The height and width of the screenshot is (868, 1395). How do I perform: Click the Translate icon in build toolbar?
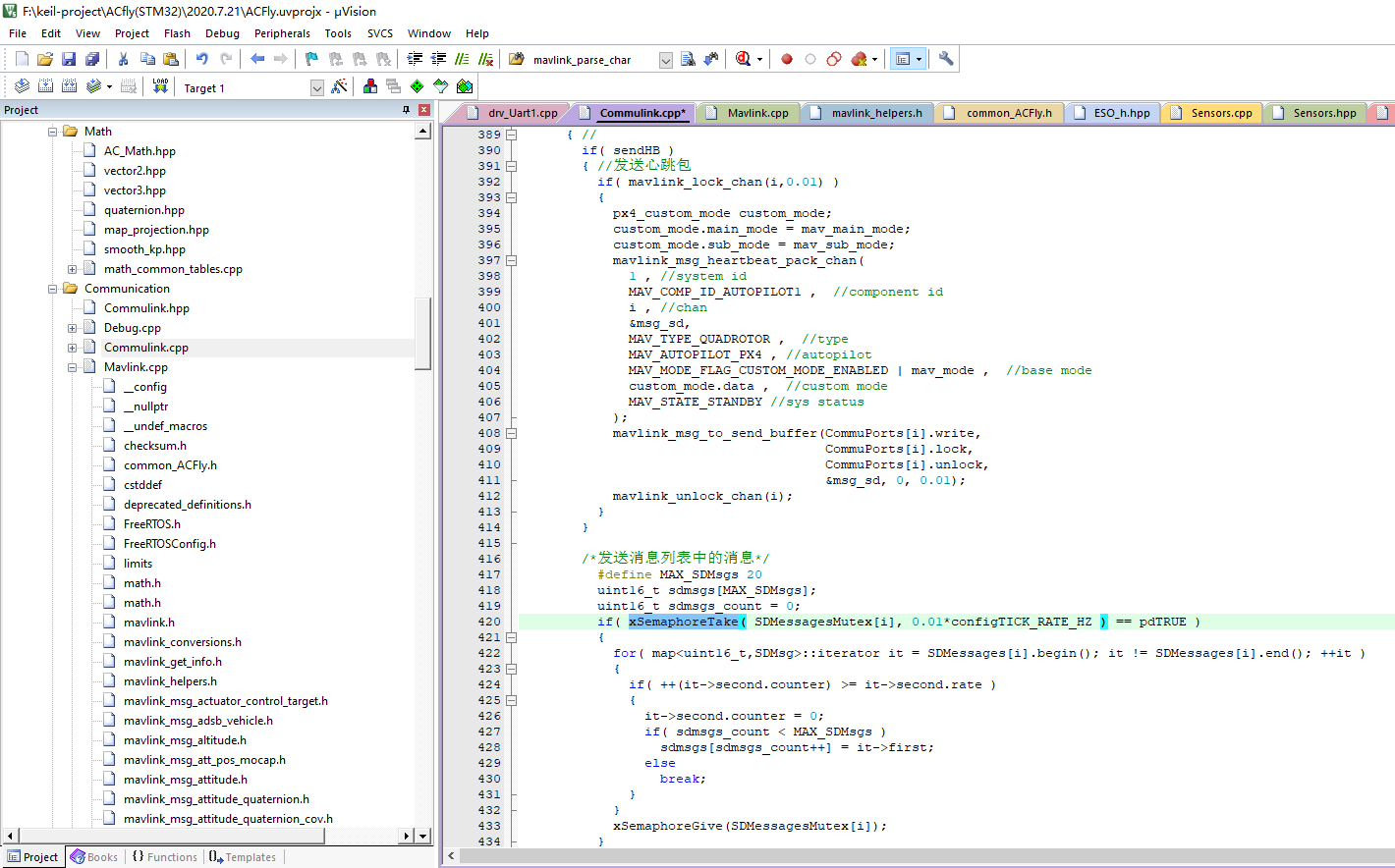pos(22,86)
